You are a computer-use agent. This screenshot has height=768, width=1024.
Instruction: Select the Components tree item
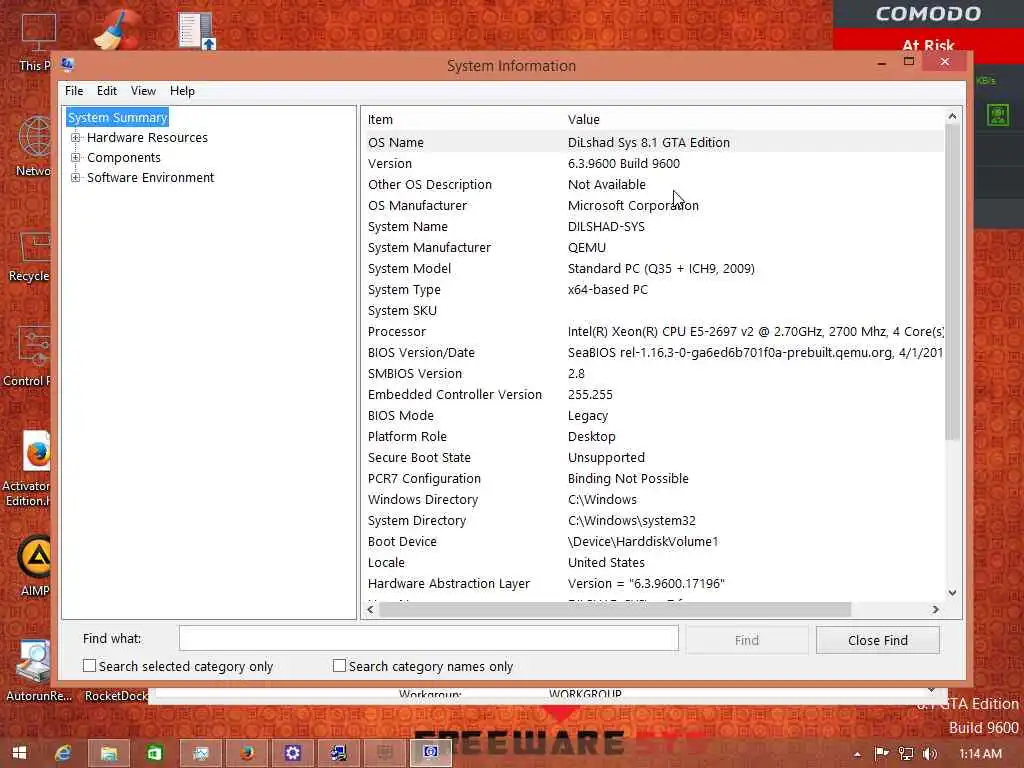tap(123, 157)
